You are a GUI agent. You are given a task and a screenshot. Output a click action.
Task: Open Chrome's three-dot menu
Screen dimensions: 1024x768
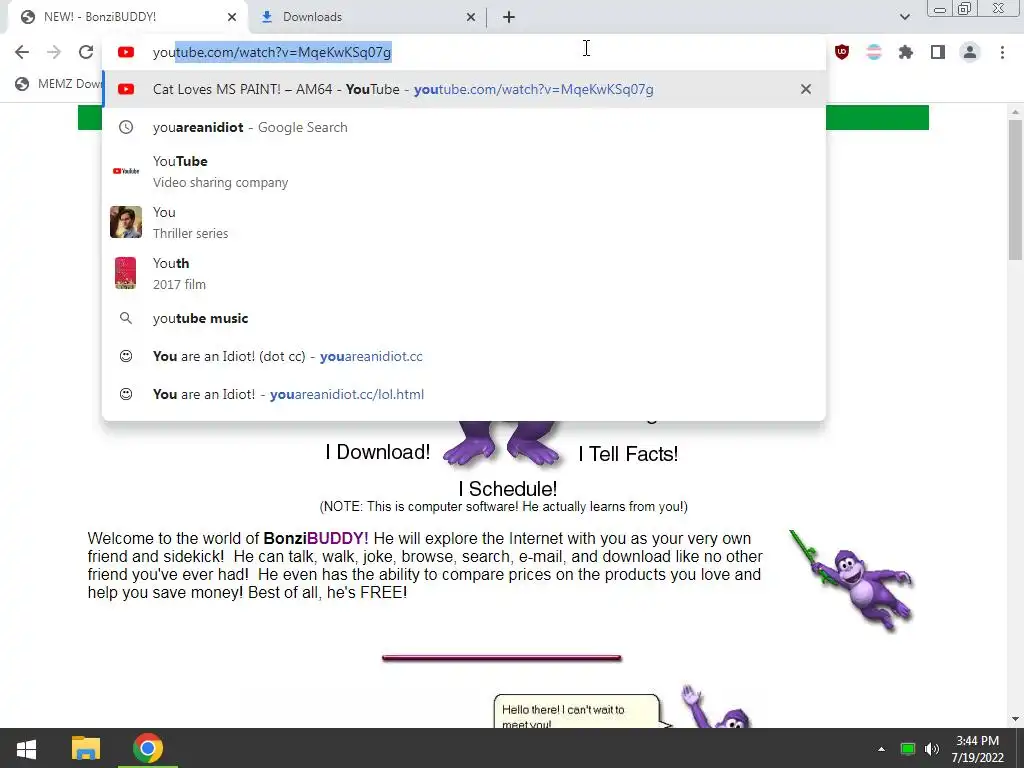click(x=1002, y=52)
